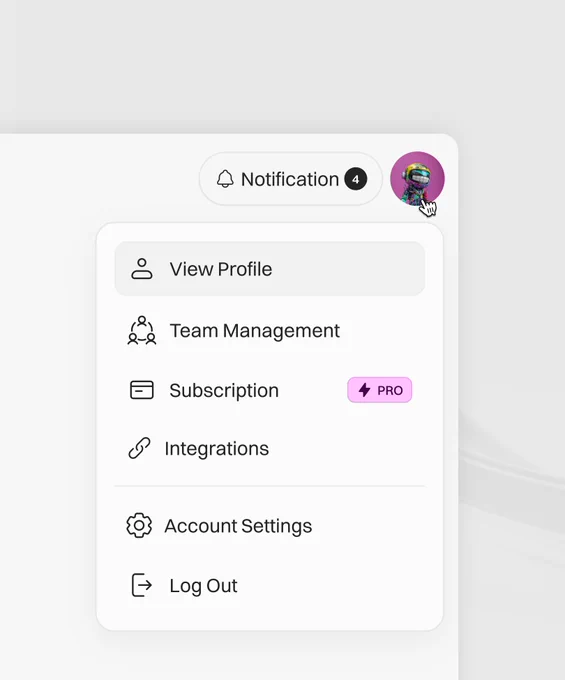Choose Log Out from the menu

coord(270,585)
